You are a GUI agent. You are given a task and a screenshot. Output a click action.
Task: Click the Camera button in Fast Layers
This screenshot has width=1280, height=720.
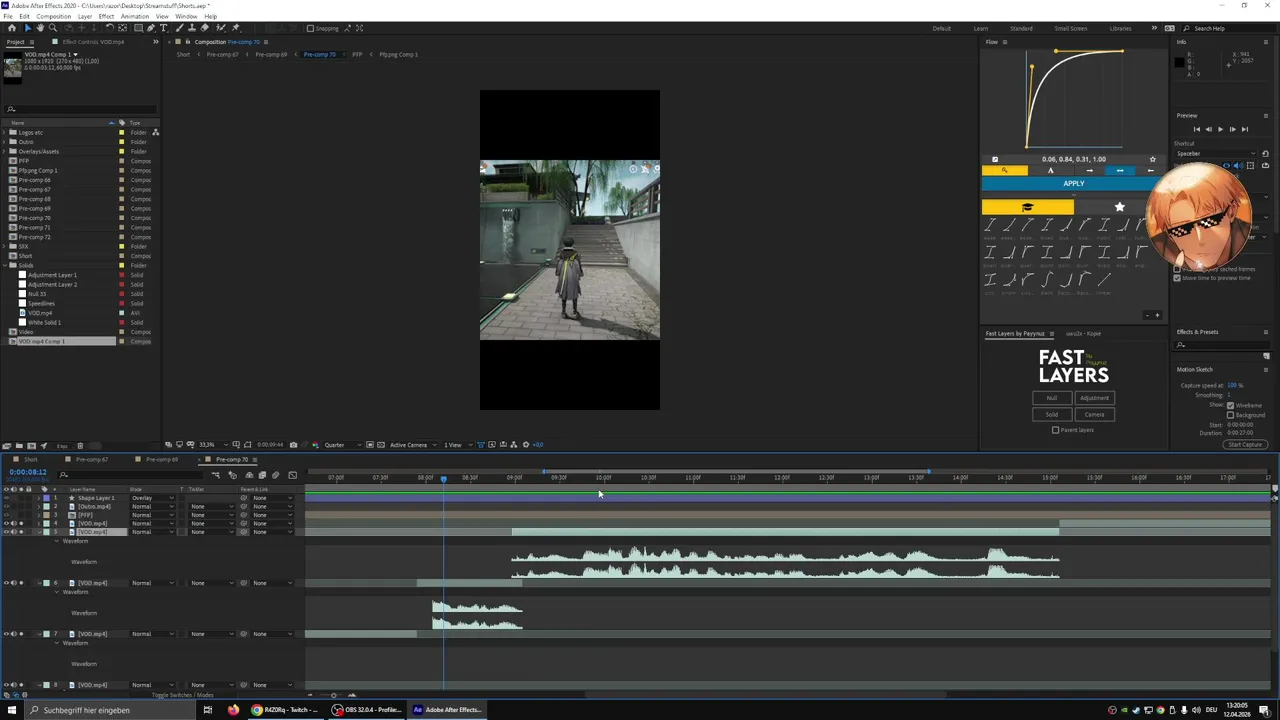click(x=1094, y=414)
